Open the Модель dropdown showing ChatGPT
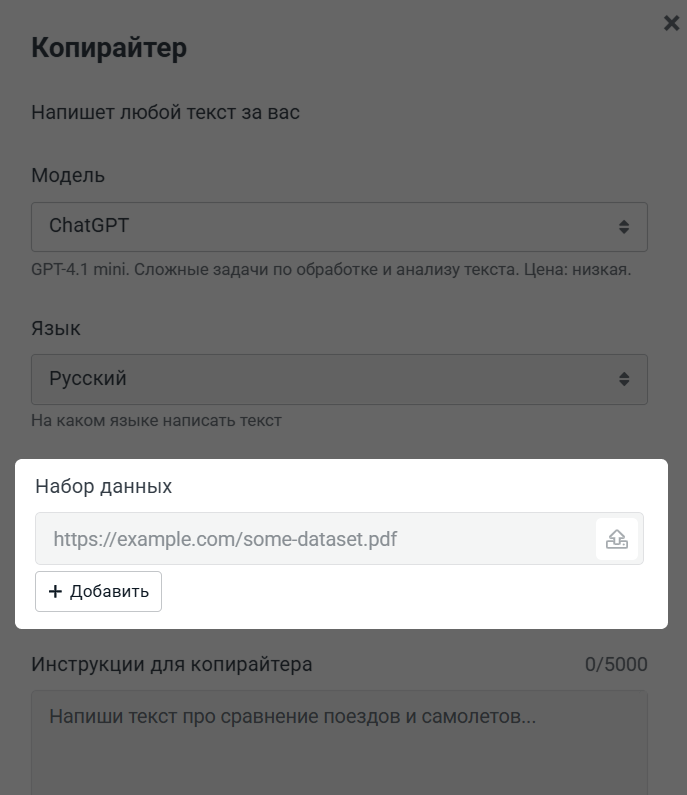This screenshot has width=687, height=795. coord(339,227)
